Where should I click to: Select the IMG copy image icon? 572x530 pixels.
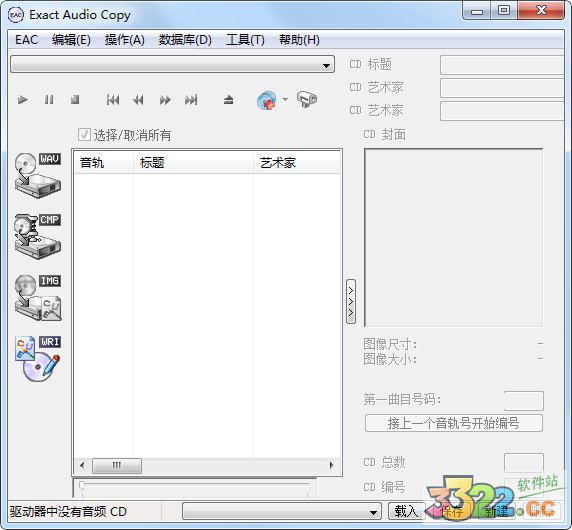pyautogui.click(x=38, y=297)
